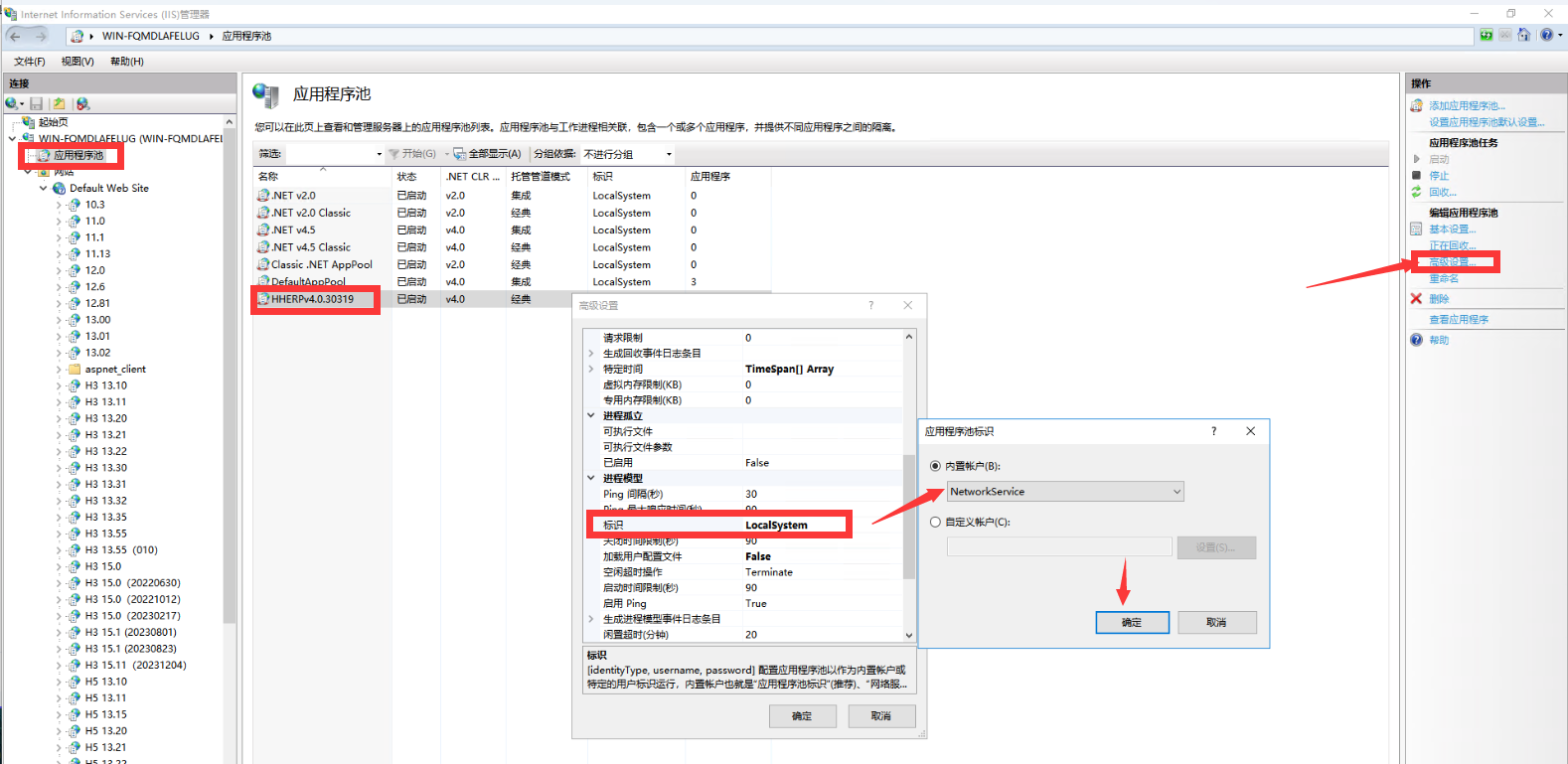Click the green 回收 recycle icon
Viewport: 1568px width, 764px height.
coord(1416,192)
